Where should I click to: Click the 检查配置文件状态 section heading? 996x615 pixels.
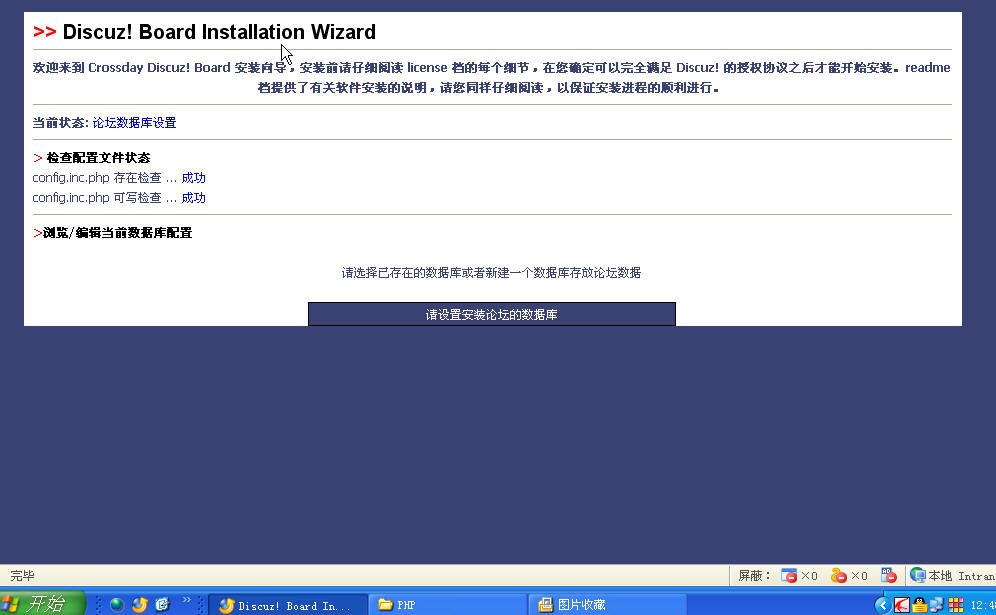point(98,158)
